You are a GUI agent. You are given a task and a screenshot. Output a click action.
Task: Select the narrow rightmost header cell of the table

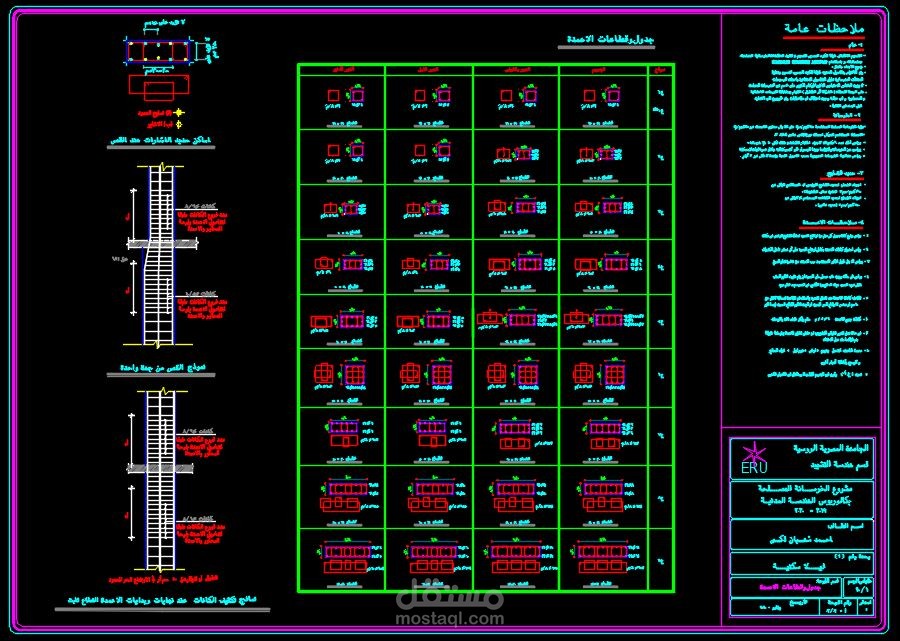coord(661,69)
